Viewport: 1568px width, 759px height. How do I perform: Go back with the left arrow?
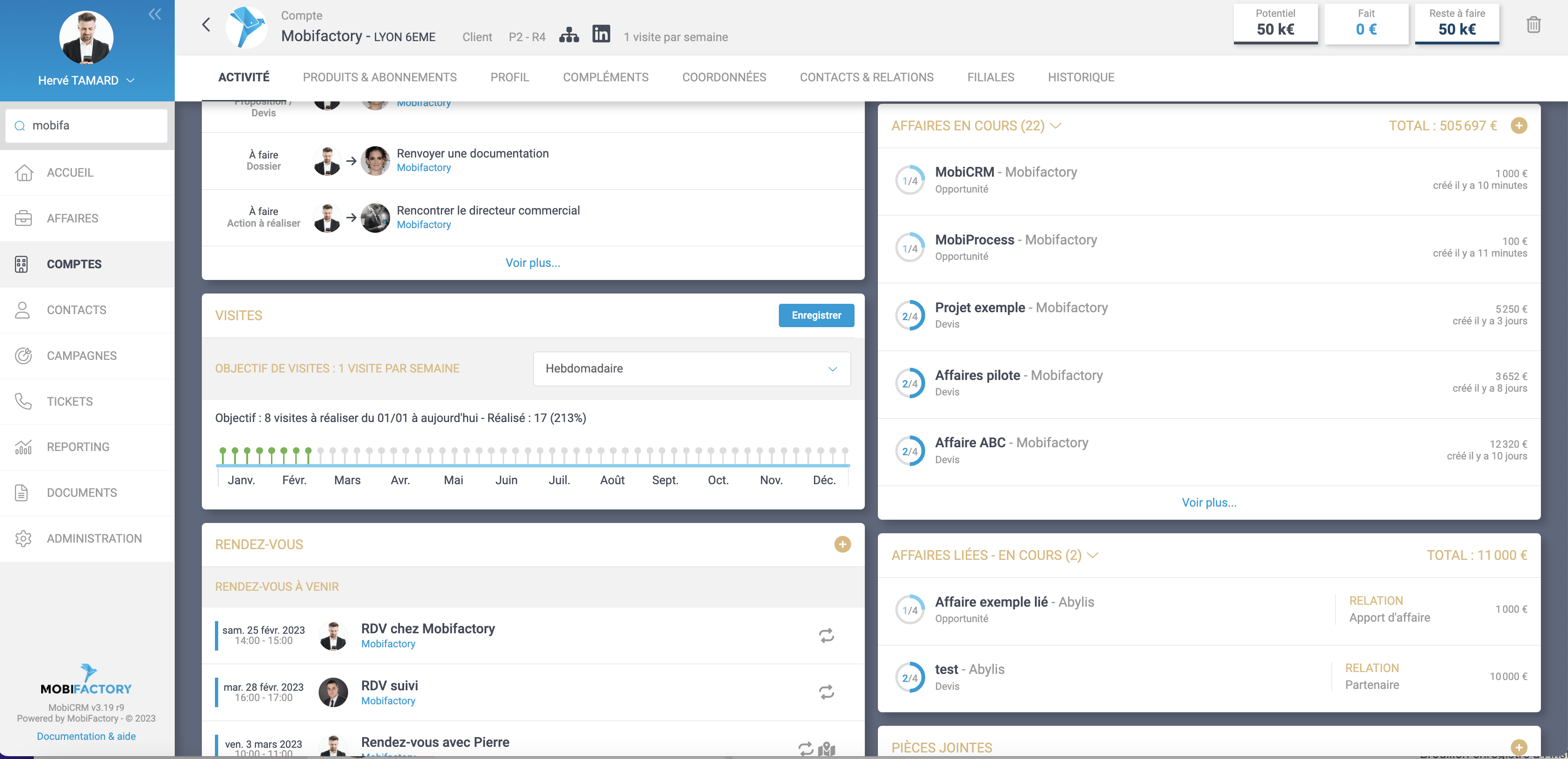[x=207, y=25]
